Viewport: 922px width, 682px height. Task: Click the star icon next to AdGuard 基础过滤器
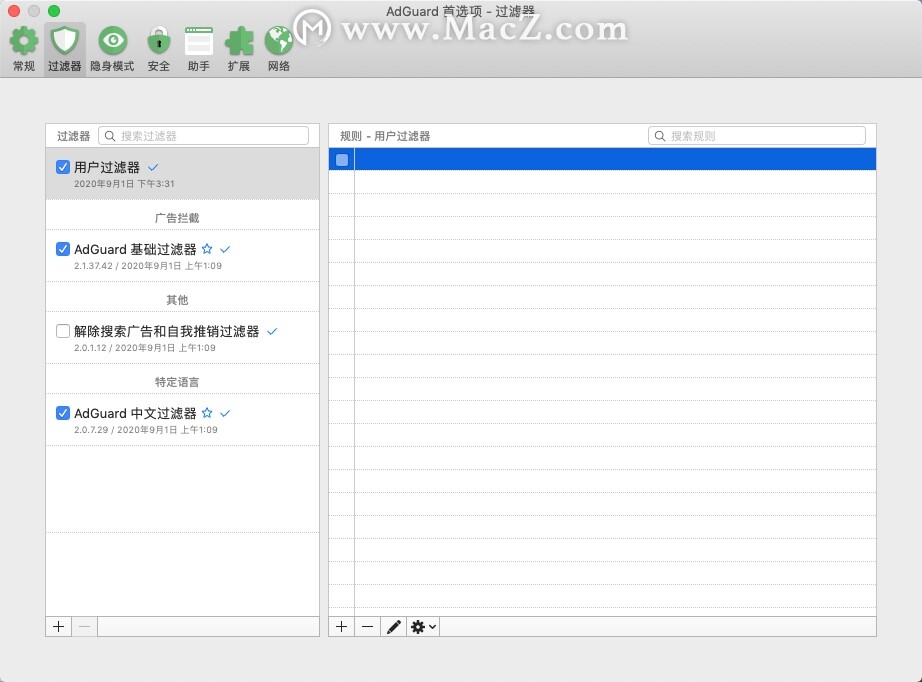207,249
